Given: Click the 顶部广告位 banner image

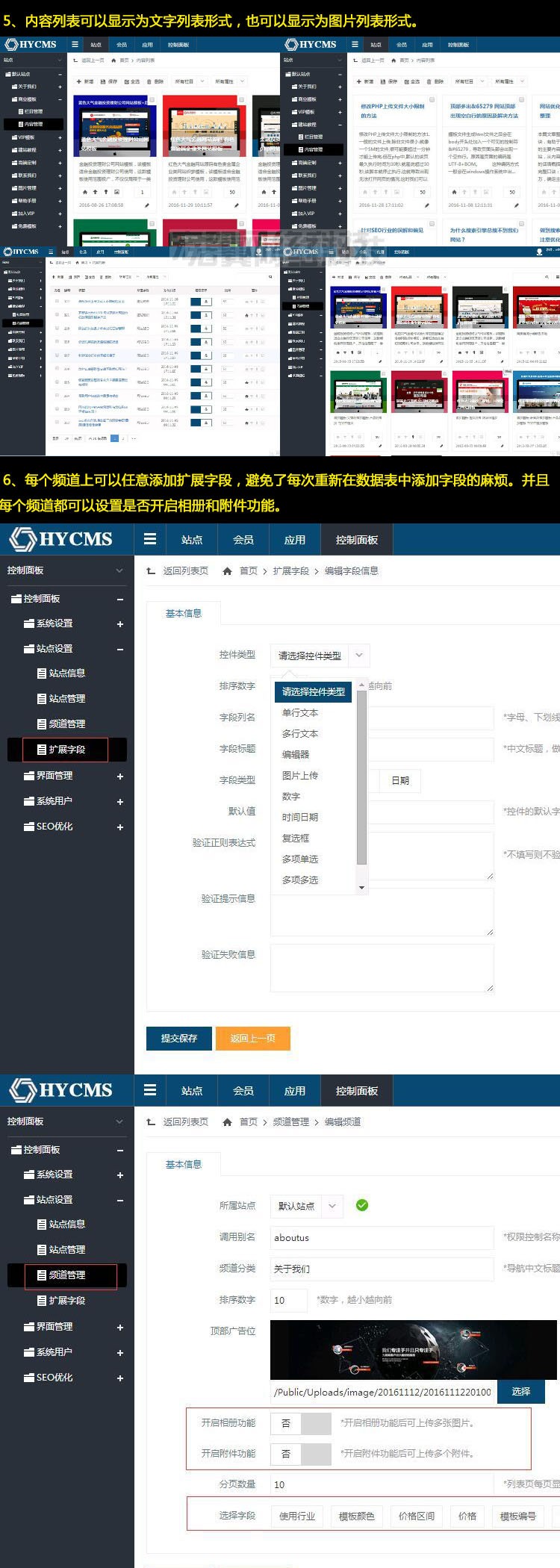Looking at the screenshot, I should click(413, 1350).
